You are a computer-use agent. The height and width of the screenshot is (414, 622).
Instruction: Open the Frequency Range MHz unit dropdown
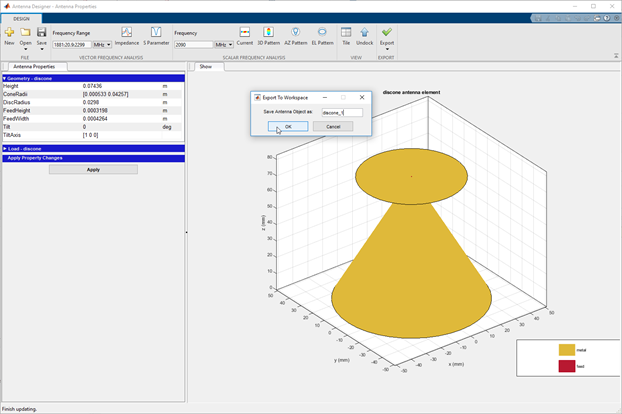point(103,45)
